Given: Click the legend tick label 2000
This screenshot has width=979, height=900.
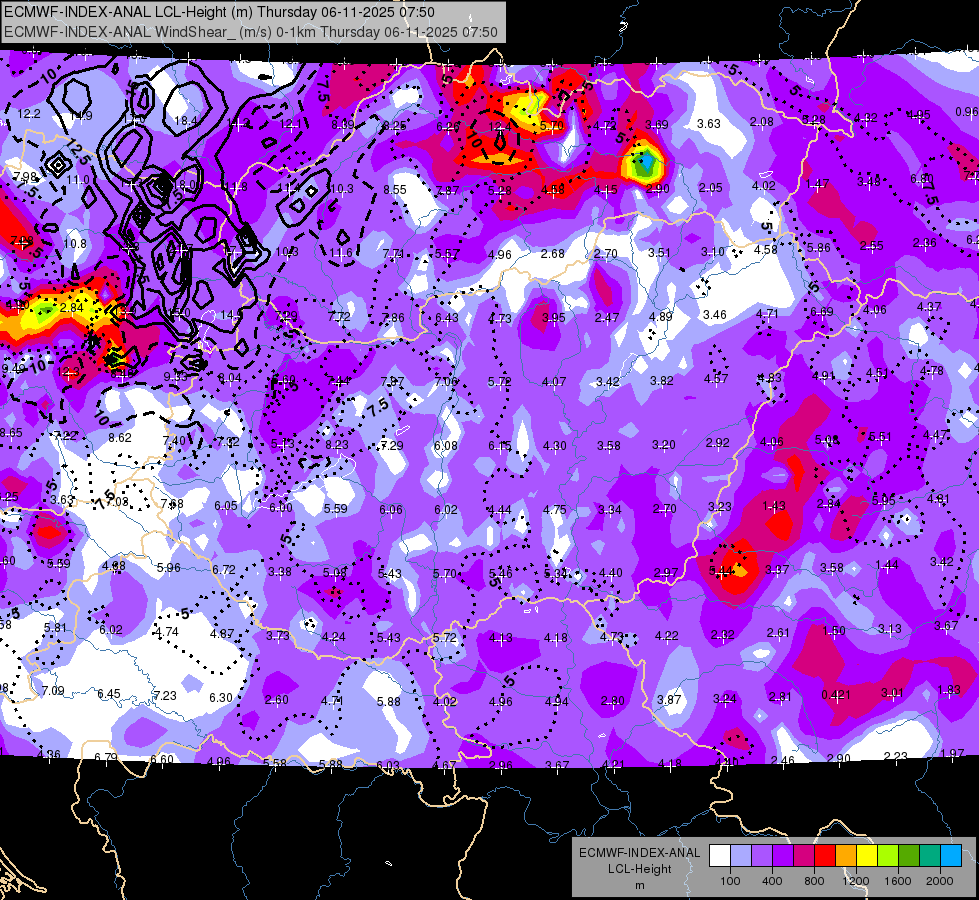Looking at the screenshot, I should coord(940,881).
